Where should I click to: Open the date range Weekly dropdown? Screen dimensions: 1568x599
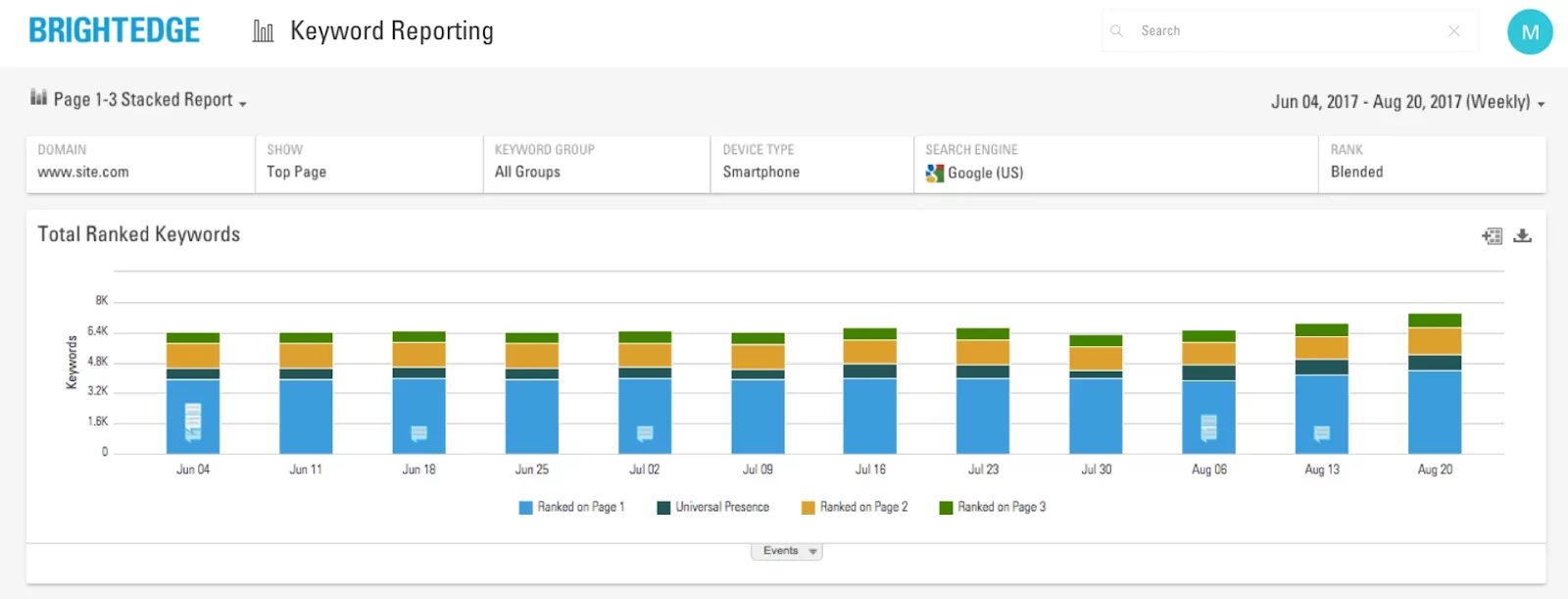(x=1408, y=102)
